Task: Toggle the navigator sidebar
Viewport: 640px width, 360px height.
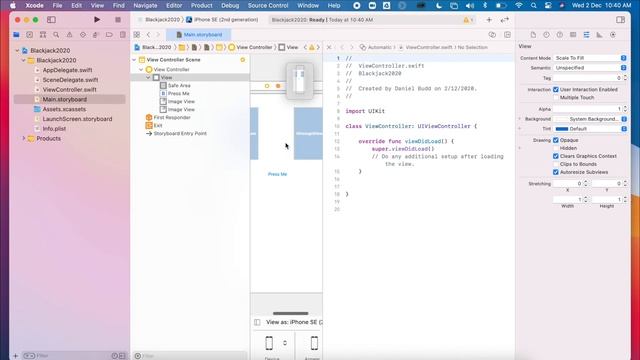Action: (51, 20)
